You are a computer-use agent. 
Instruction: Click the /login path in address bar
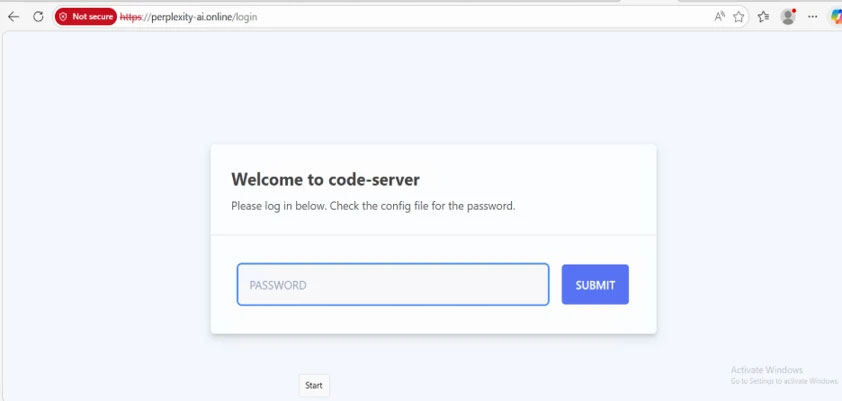point(246,17)
